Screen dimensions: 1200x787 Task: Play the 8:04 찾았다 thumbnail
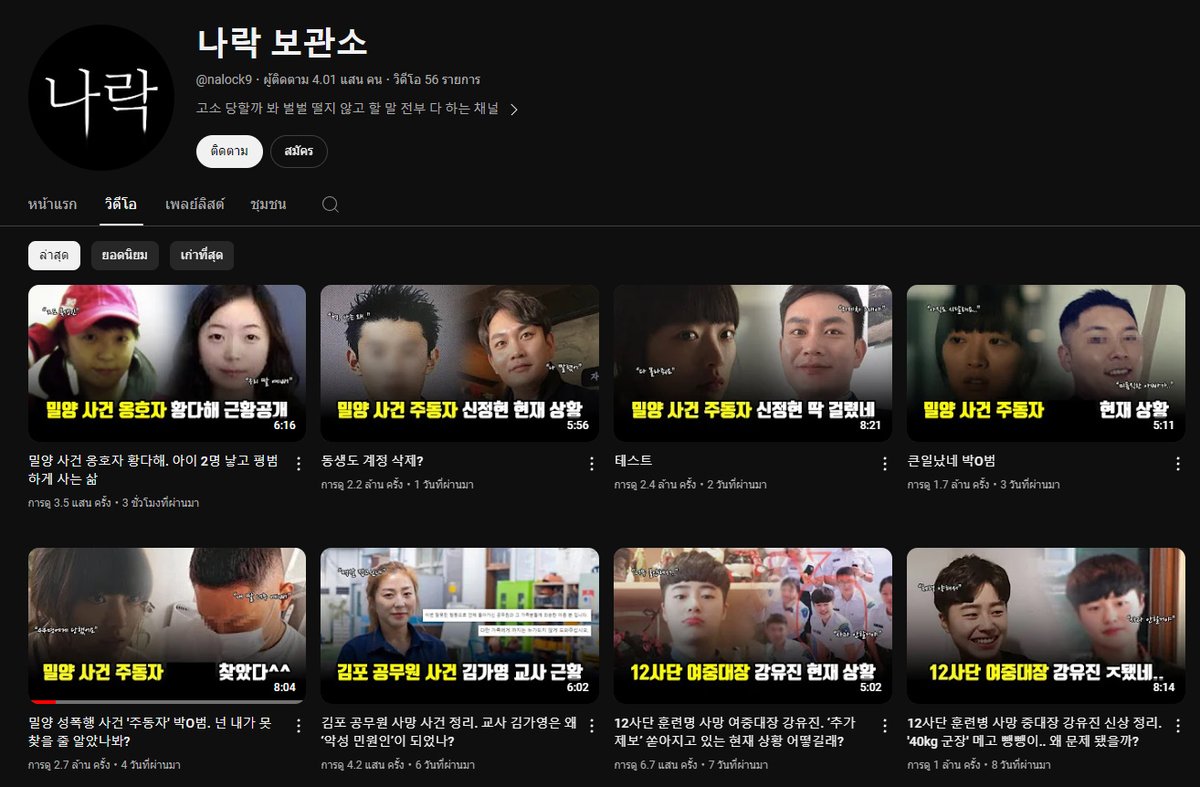coord(167,625)
